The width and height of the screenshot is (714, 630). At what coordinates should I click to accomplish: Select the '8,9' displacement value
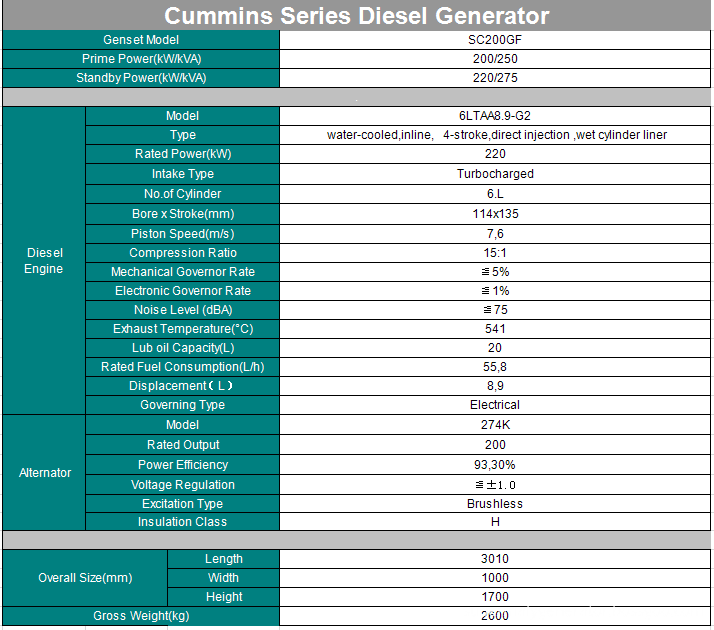point(495,386)
